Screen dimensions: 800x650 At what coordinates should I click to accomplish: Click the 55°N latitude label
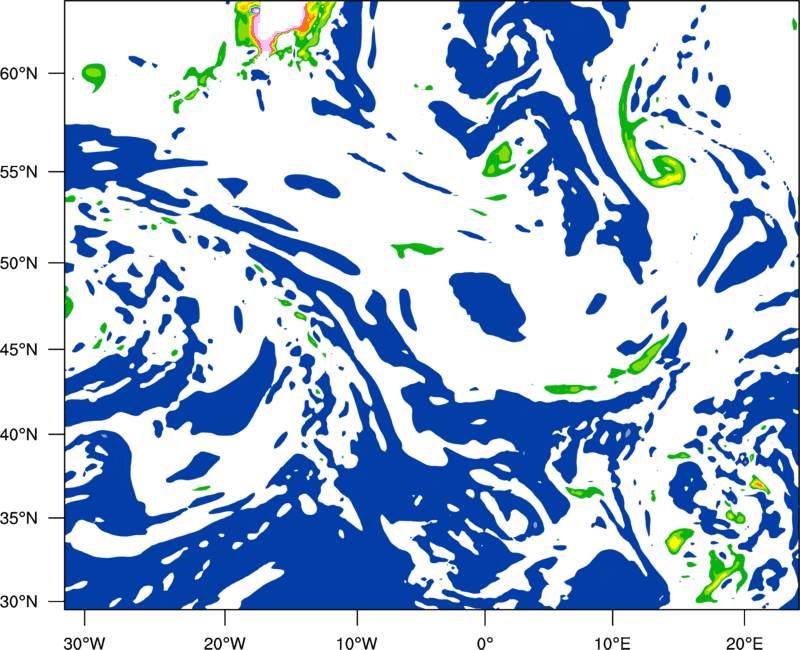(x=19, y=171)
